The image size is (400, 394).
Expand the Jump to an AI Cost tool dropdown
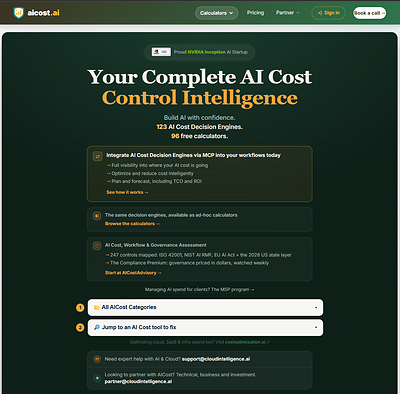point(205,327)
